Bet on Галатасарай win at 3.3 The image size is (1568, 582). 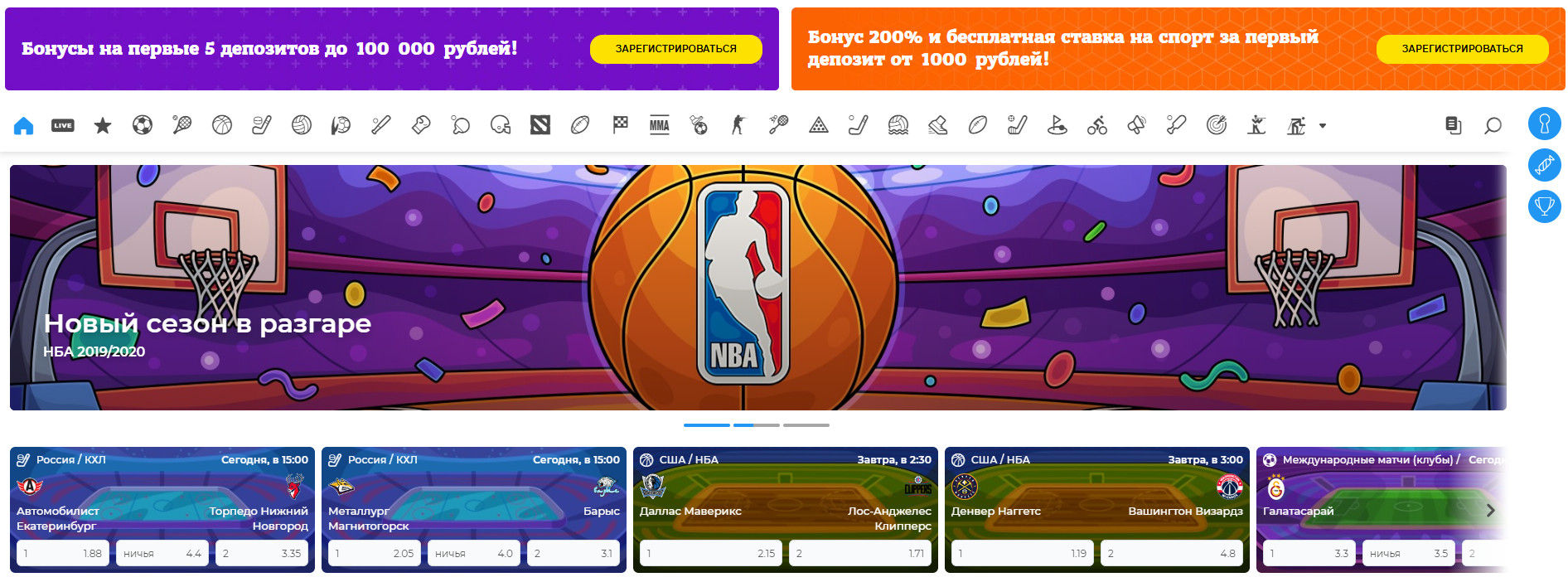[x=1309, y=553]
